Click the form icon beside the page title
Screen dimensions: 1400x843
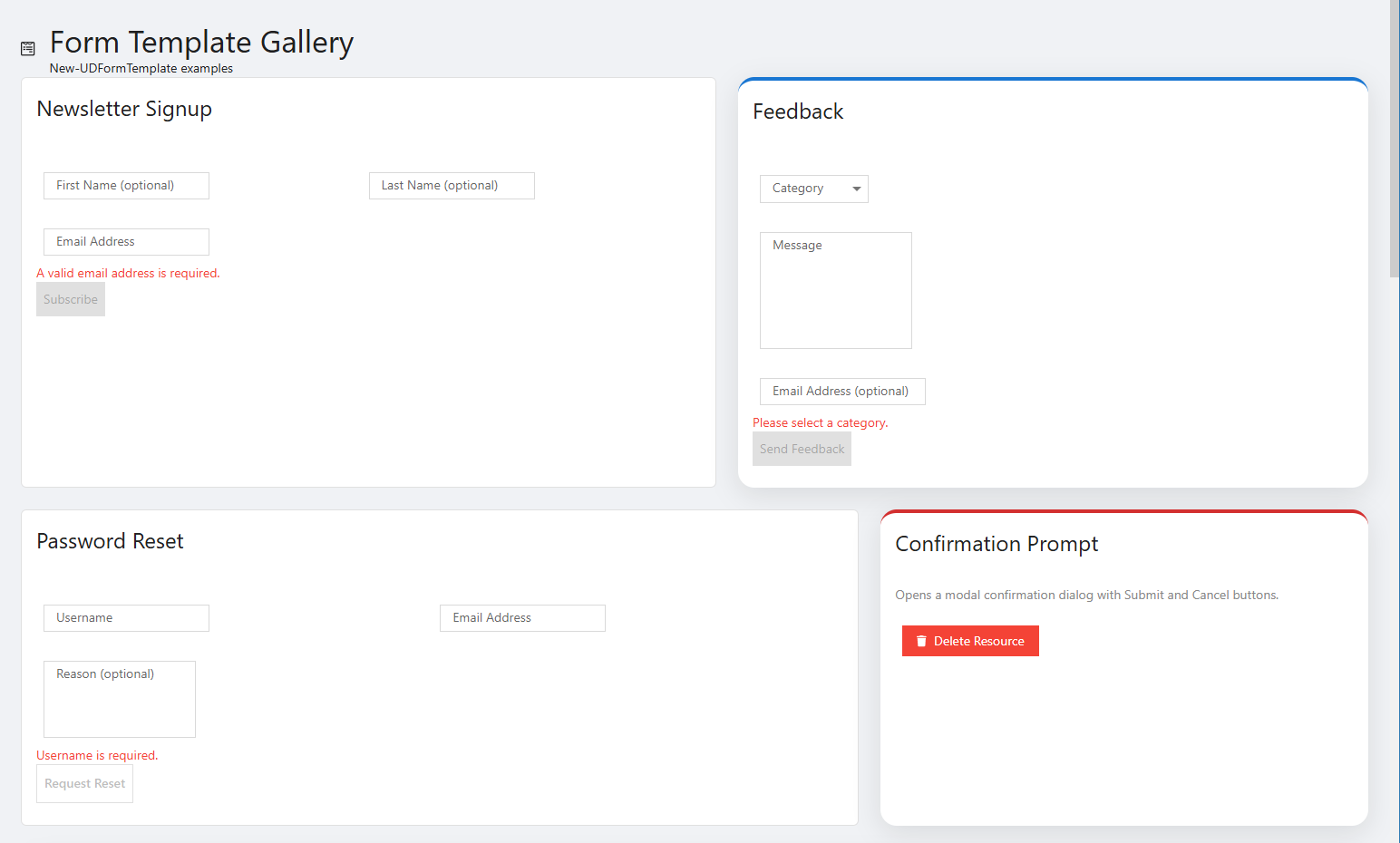(28, 48)
